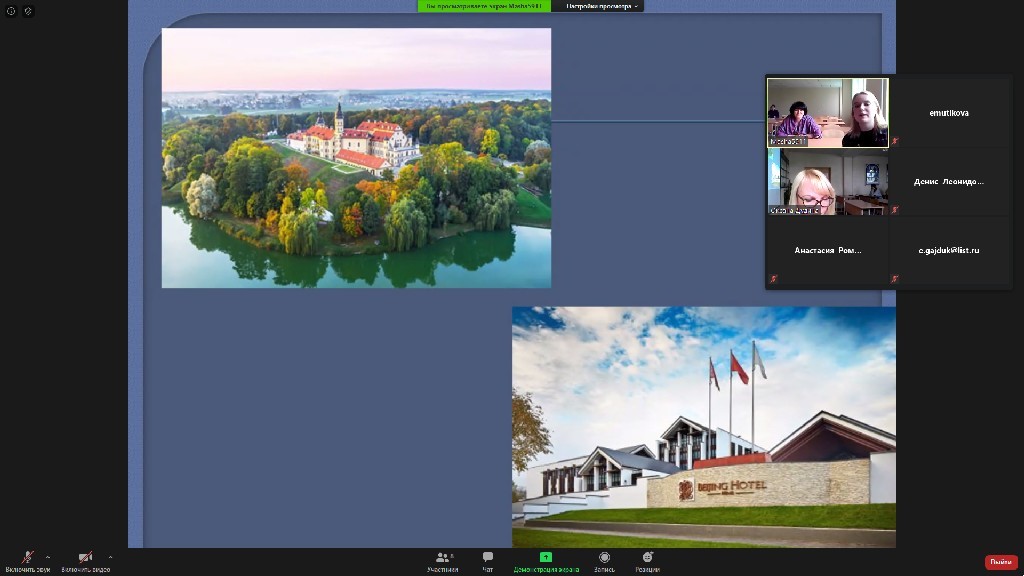Start recording with the Запись icon

[x=604, y=558]
